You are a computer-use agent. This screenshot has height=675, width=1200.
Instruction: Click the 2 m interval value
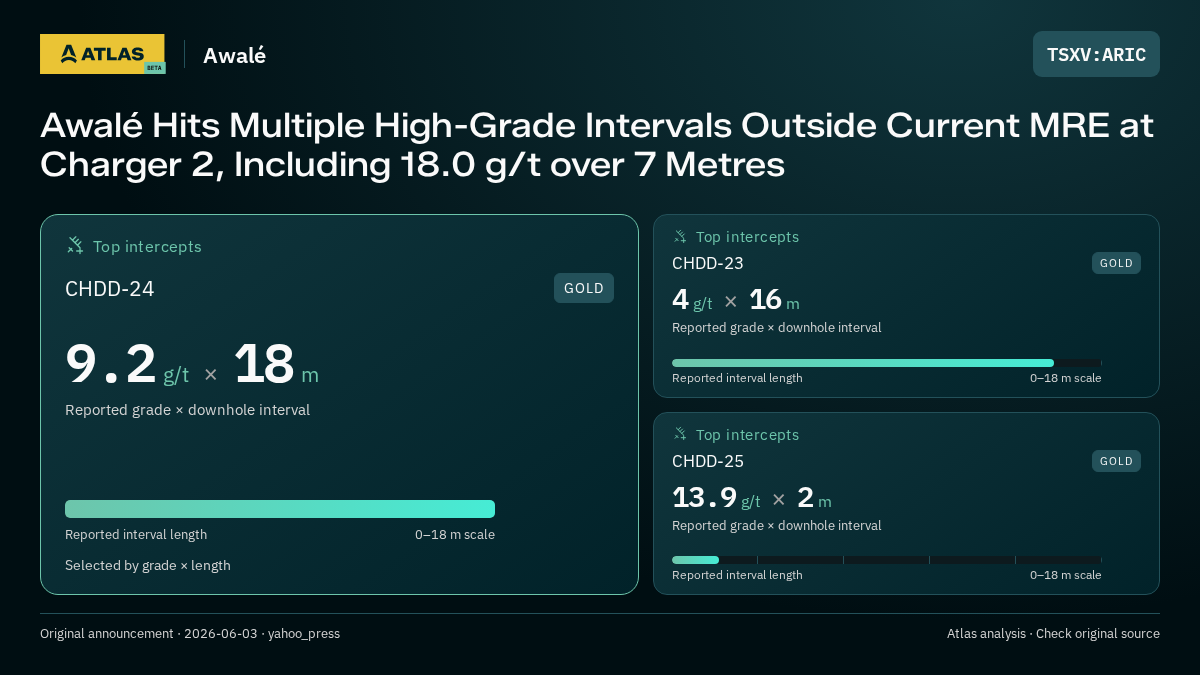click(814, 498)
